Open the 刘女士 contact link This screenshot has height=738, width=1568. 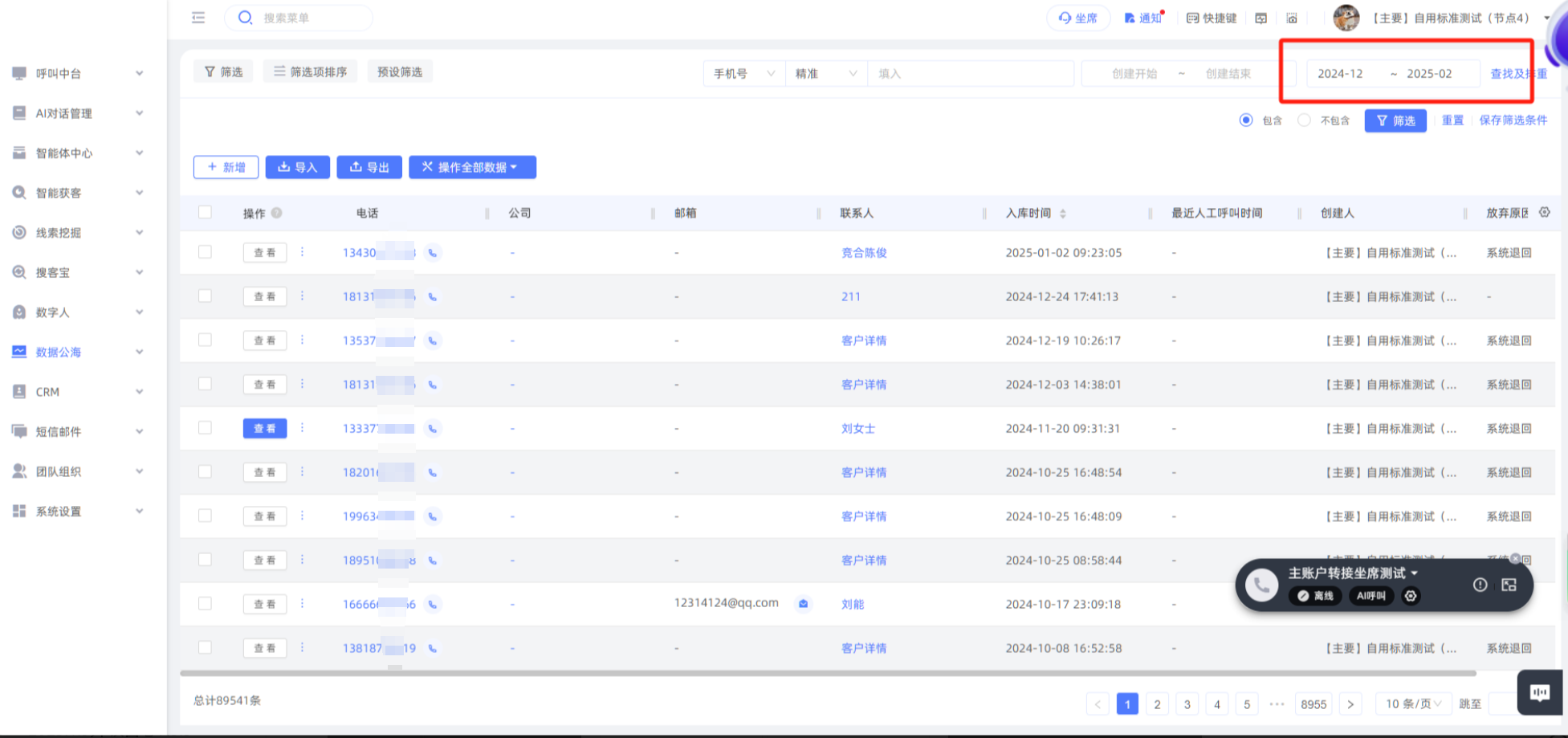(x=857, y=429)
